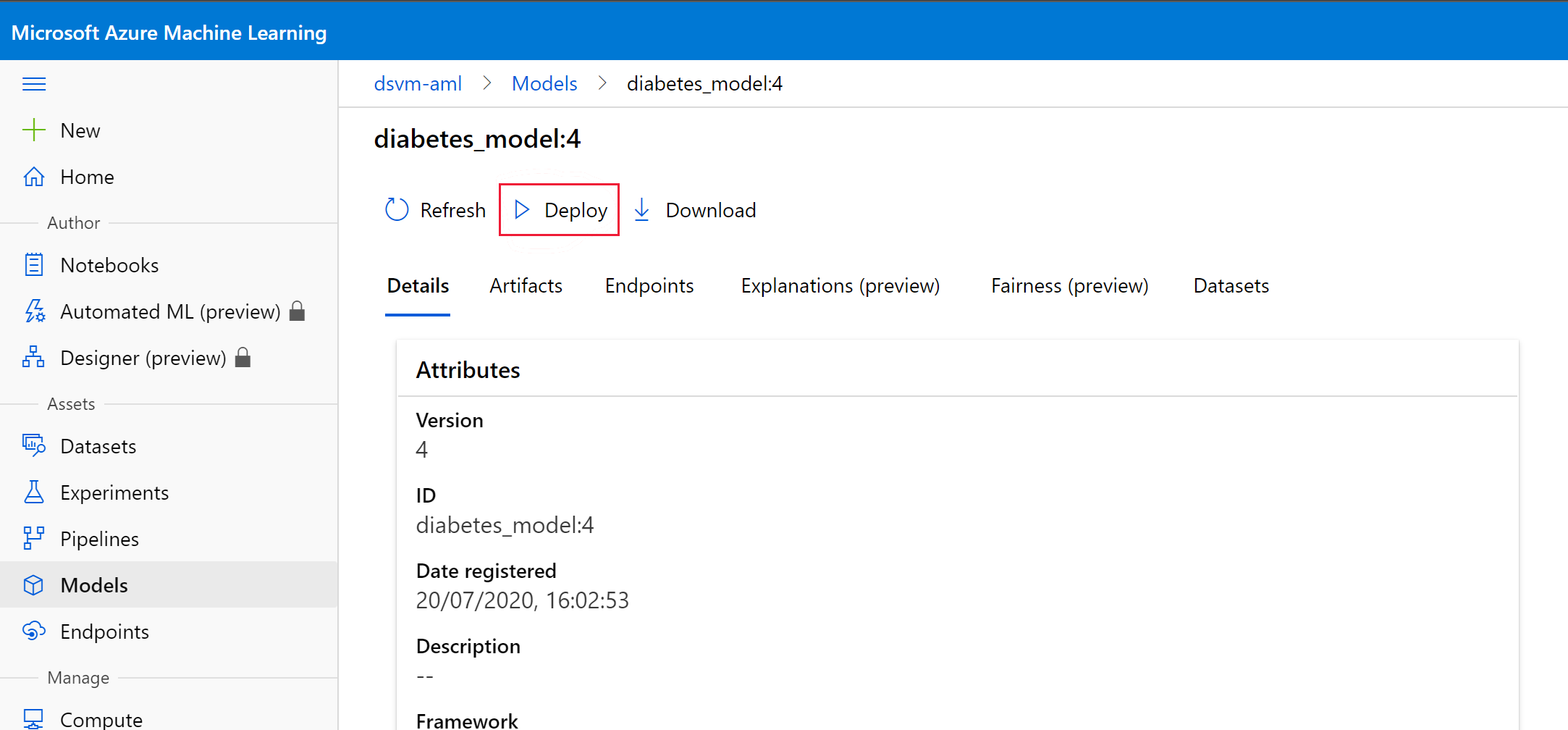Click the Compute monitor icon

(34, 718)
